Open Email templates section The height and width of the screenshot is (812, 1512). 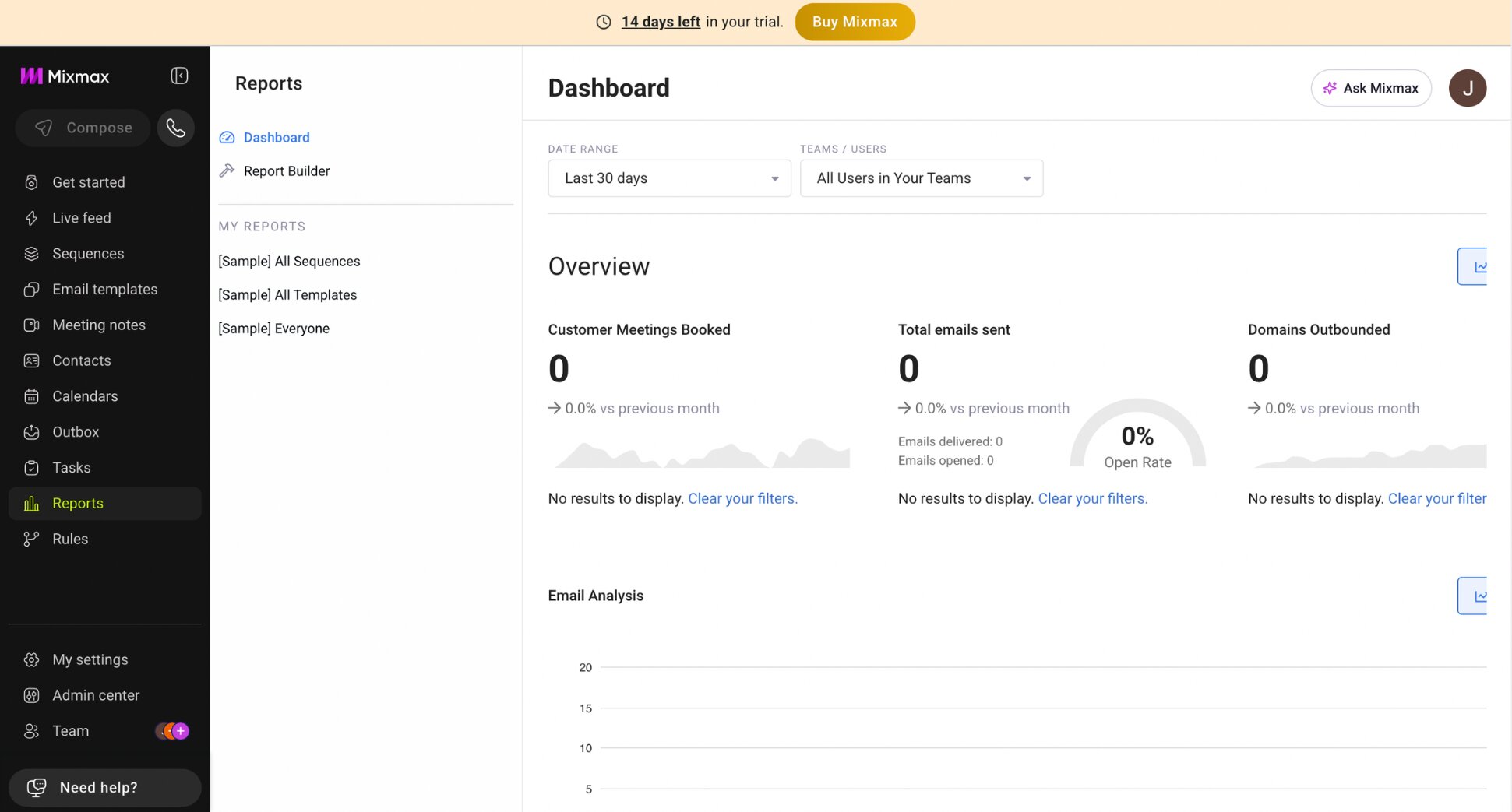pyautogui.click(x=105, y=290)
